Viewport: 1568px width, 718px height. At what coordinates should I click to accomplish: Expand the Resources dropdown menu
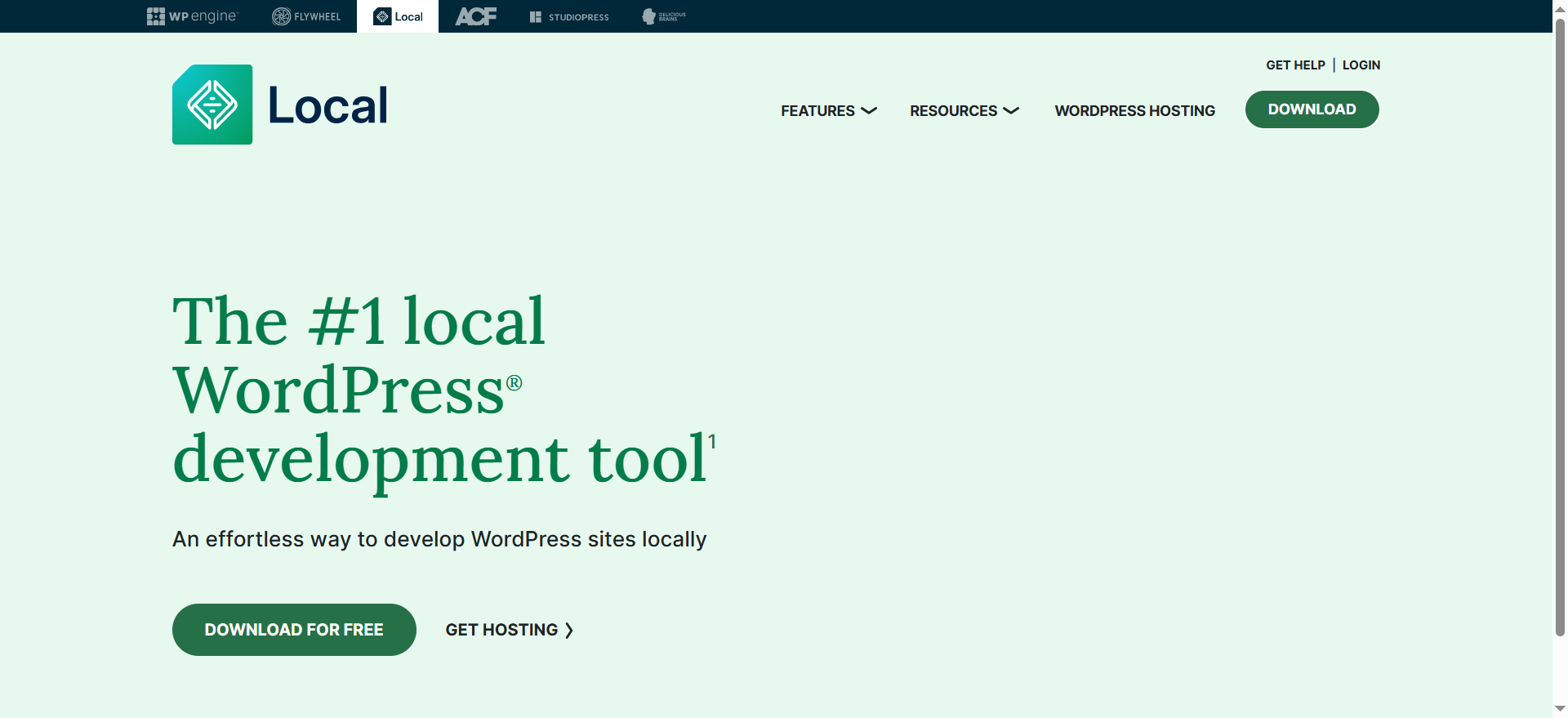(964, 110)
